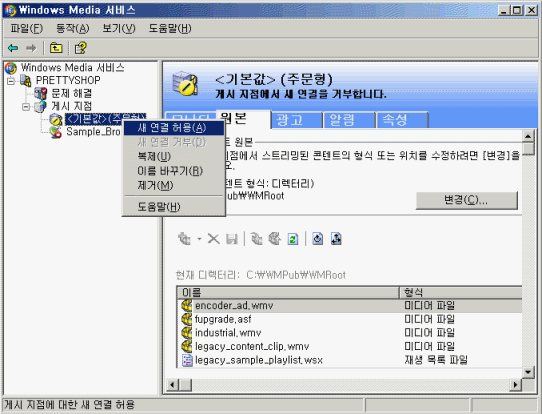Image resolution: width=542 pixels, height=414 pixels.
Task: Click the add item icon in source toolbar
Action: tap(185, 239)
